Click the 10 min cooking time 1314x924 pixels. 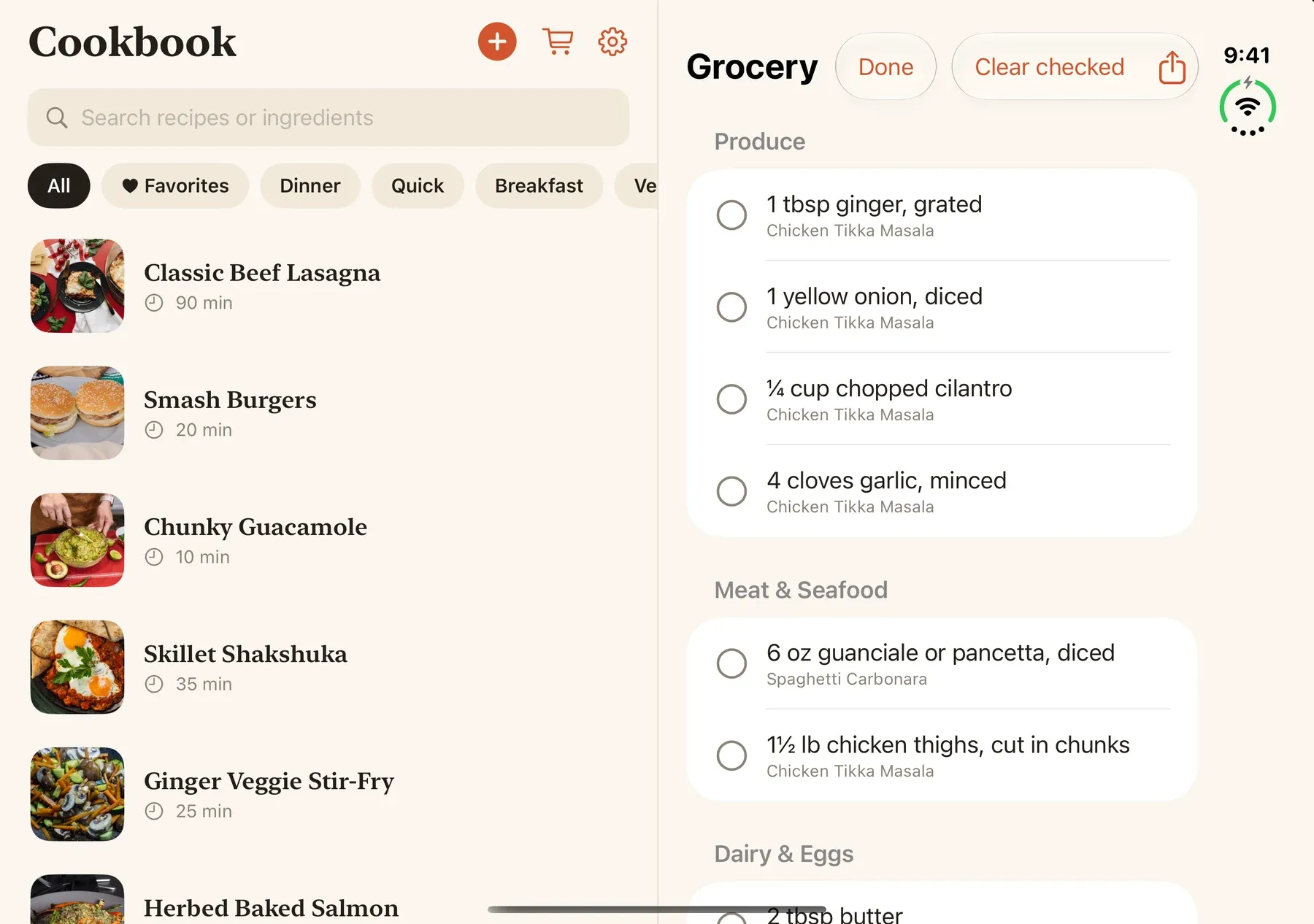point(202,557)
